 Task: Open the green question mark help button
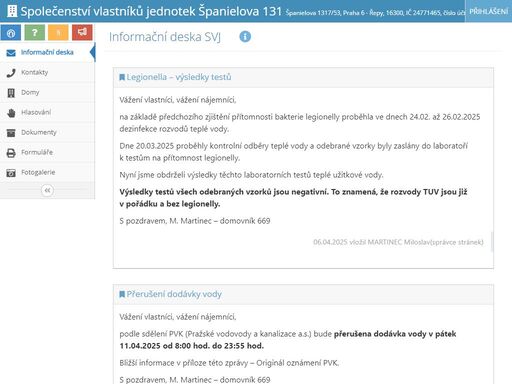point(35,33)
